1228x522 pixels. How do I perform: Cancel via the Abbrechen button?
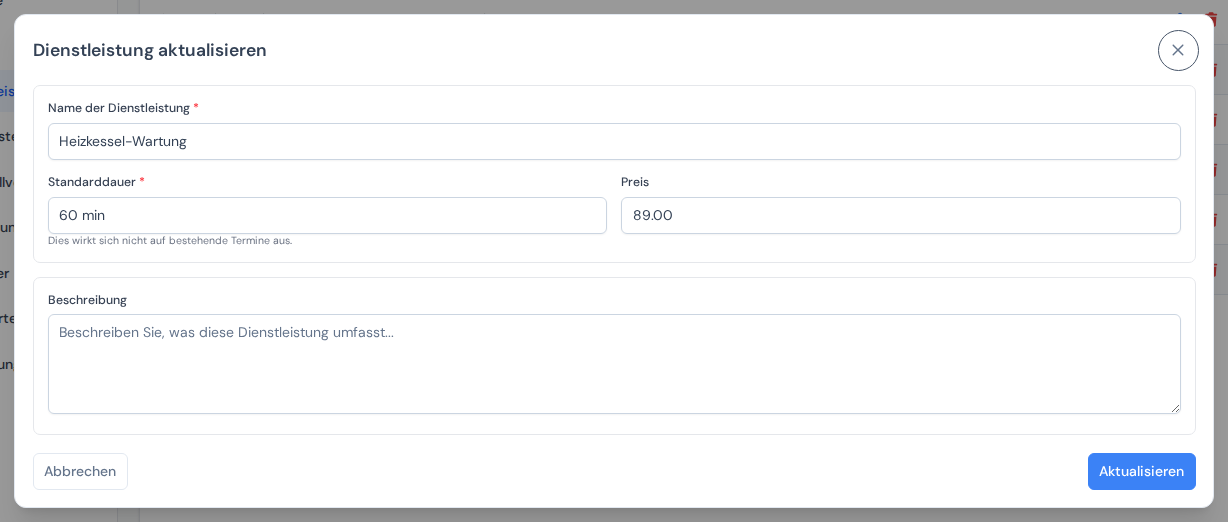click(80, 471)
